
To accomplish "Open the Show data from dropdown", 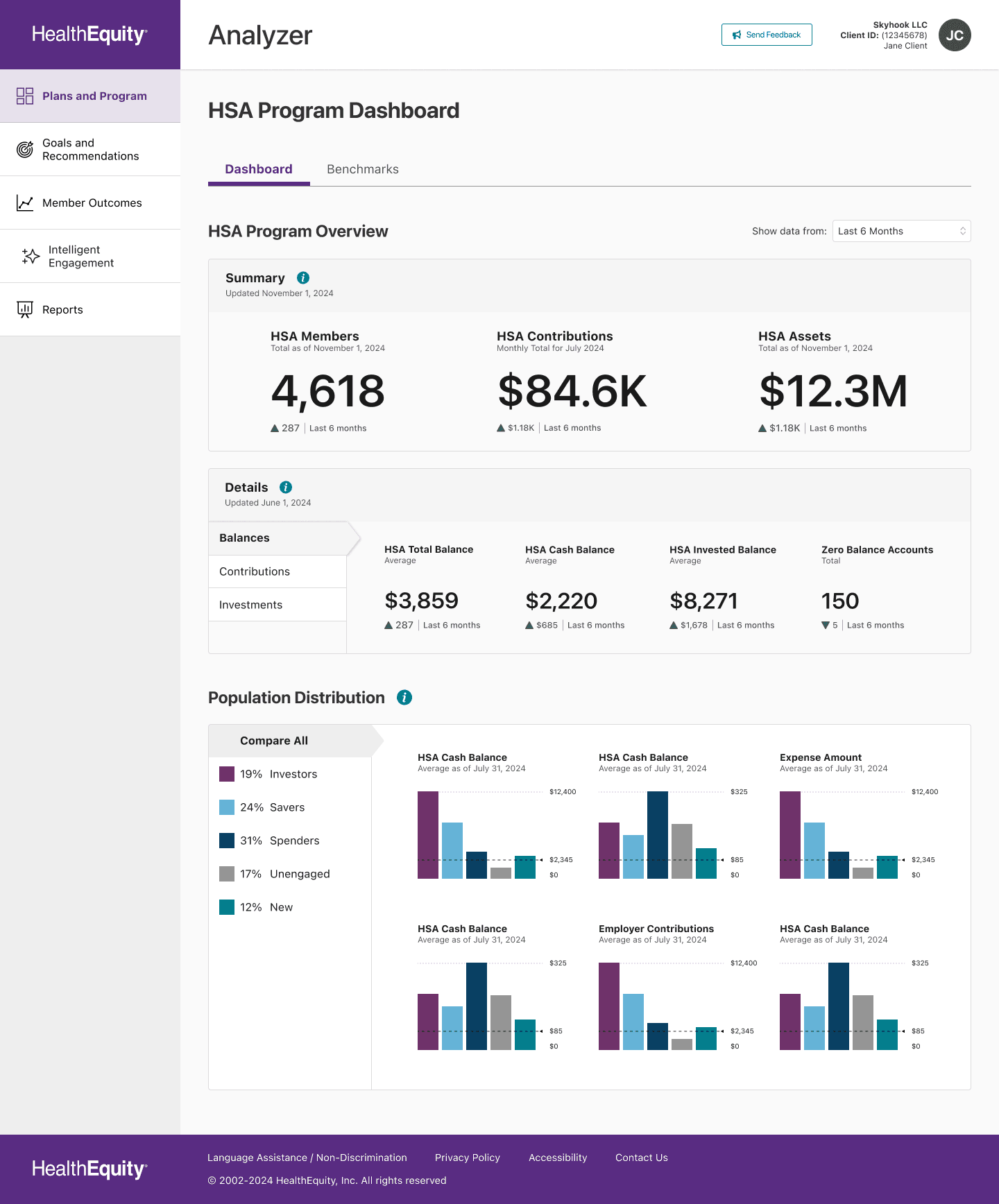I will (901, 231).
